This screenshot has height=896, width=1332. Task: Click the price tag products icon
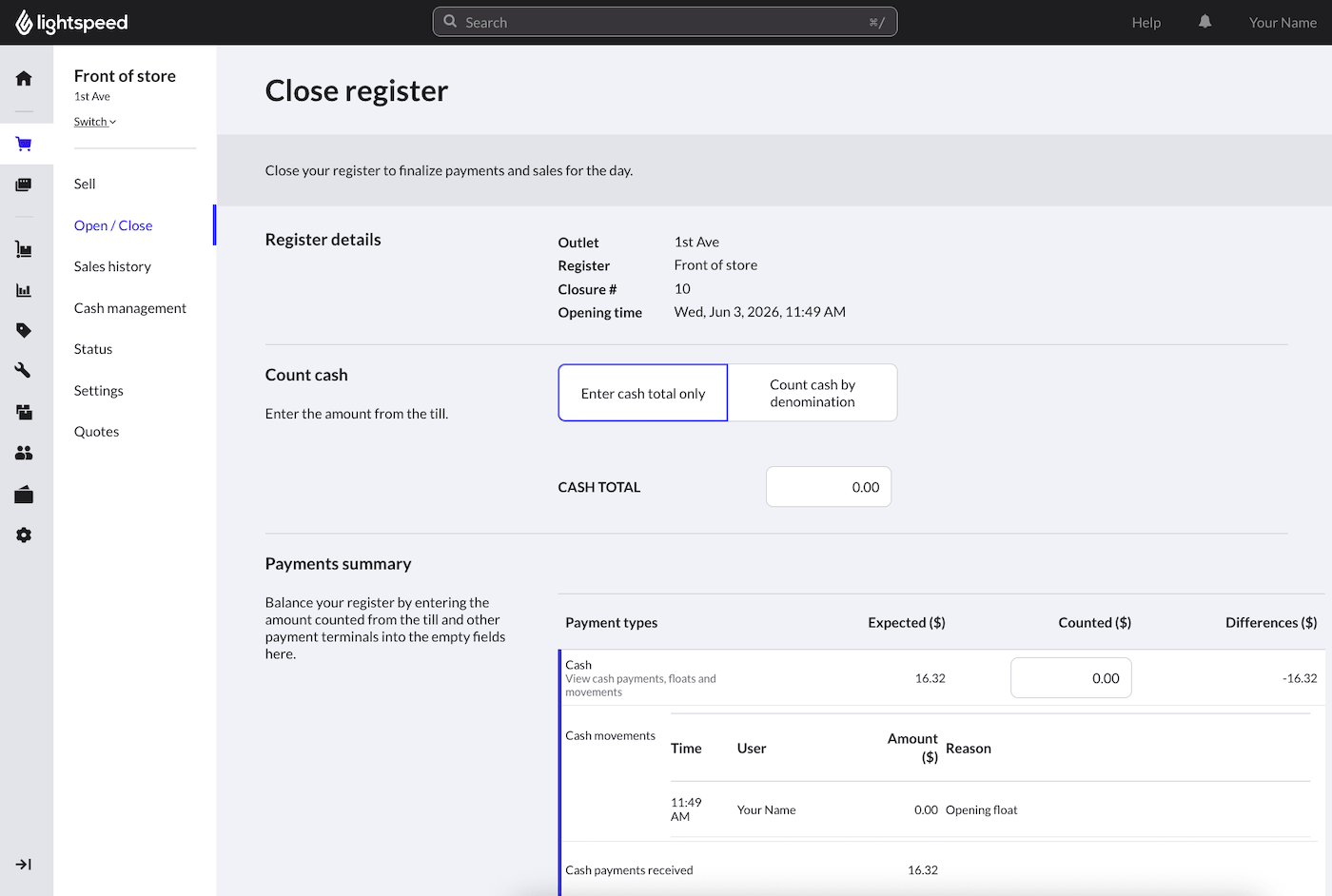click(x=24, y=330)
